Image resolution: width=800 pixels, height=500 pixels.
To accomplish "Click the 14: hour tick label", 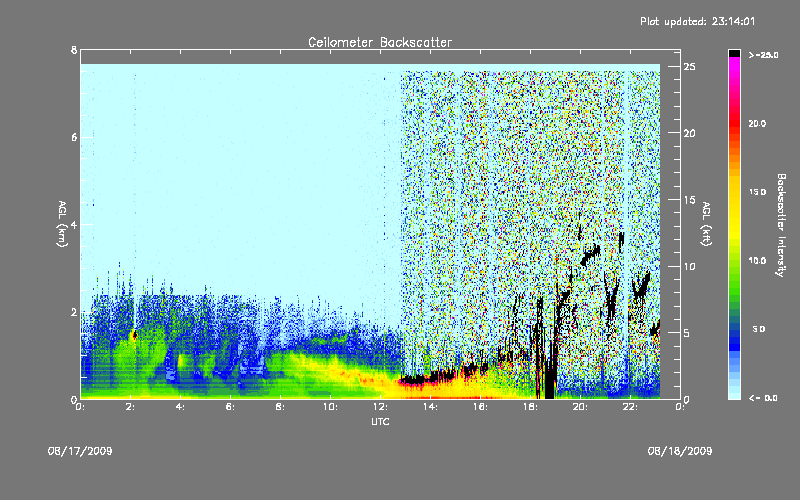I will pos(431,407).
